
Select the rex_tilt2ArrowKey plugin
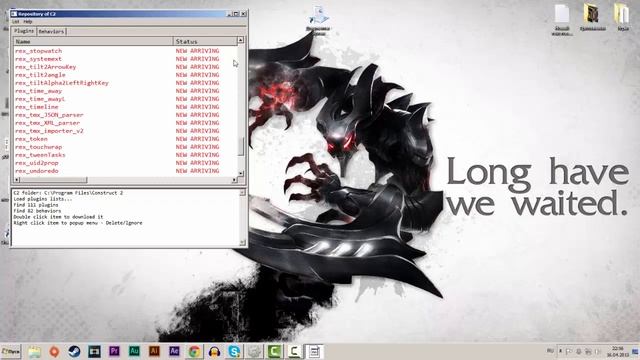click(x=125, y=67)
